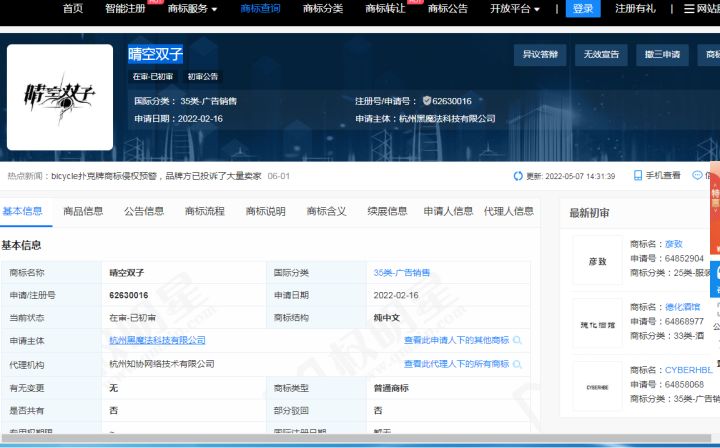This screenshot has width=720, height=448.
Task: Switch to the 商品信息 tab
Action: point(83,211)
